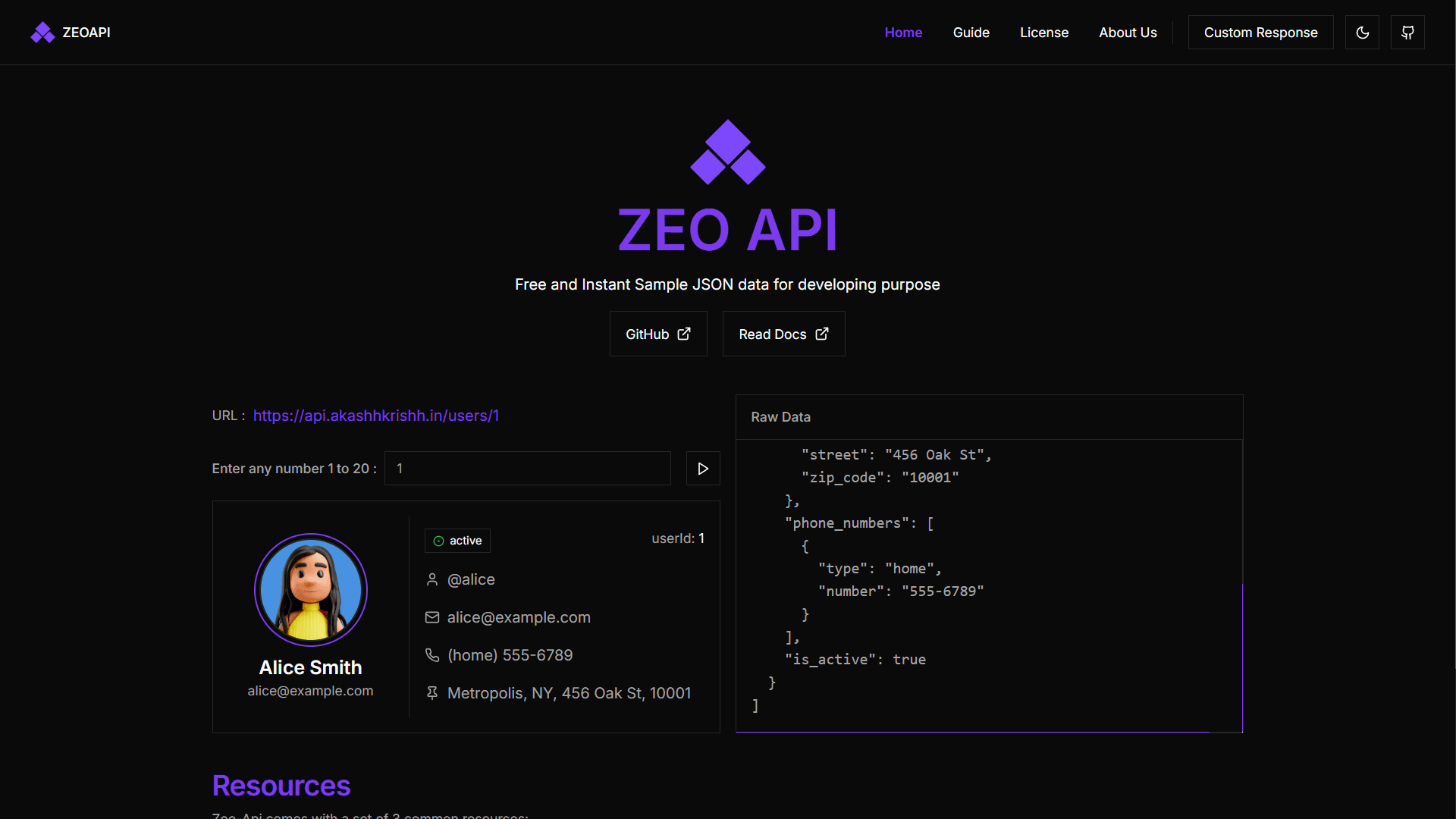Viewport: 1456px width, 819px height.
Task: Open the GitHub external link button
Action: pyautogui.click(x=657, y=334)
